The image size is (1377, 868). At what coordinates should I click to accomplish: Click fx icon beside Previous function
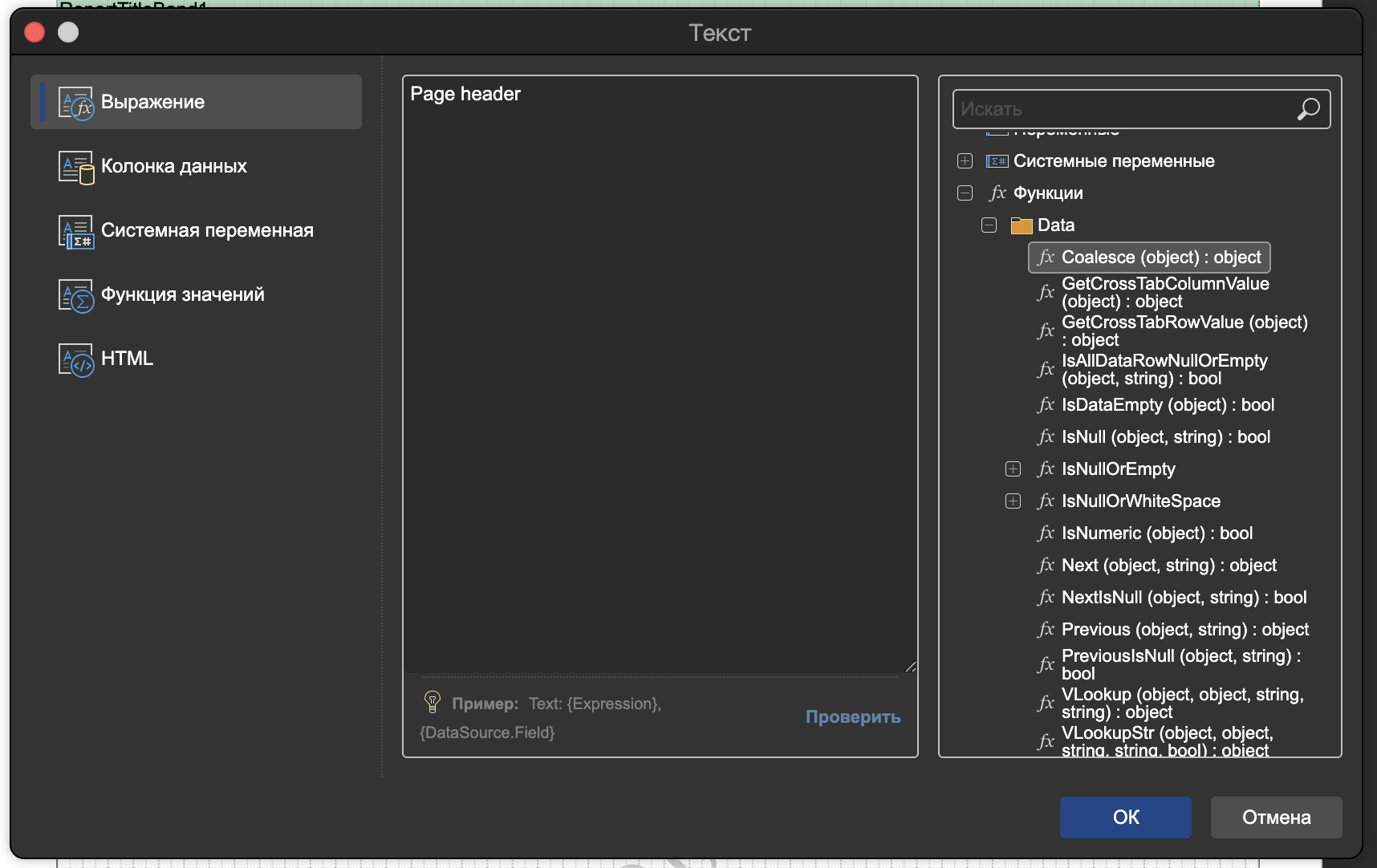tap(1046, 630)
